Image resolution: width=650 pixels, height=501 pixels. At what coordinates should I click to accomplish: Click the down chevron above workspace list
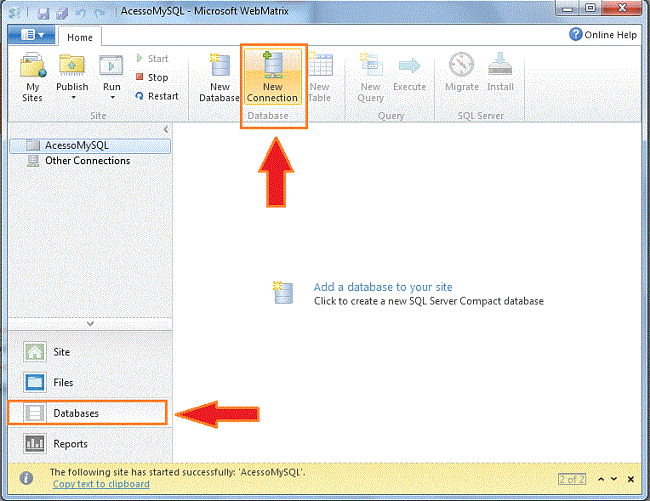90,324
